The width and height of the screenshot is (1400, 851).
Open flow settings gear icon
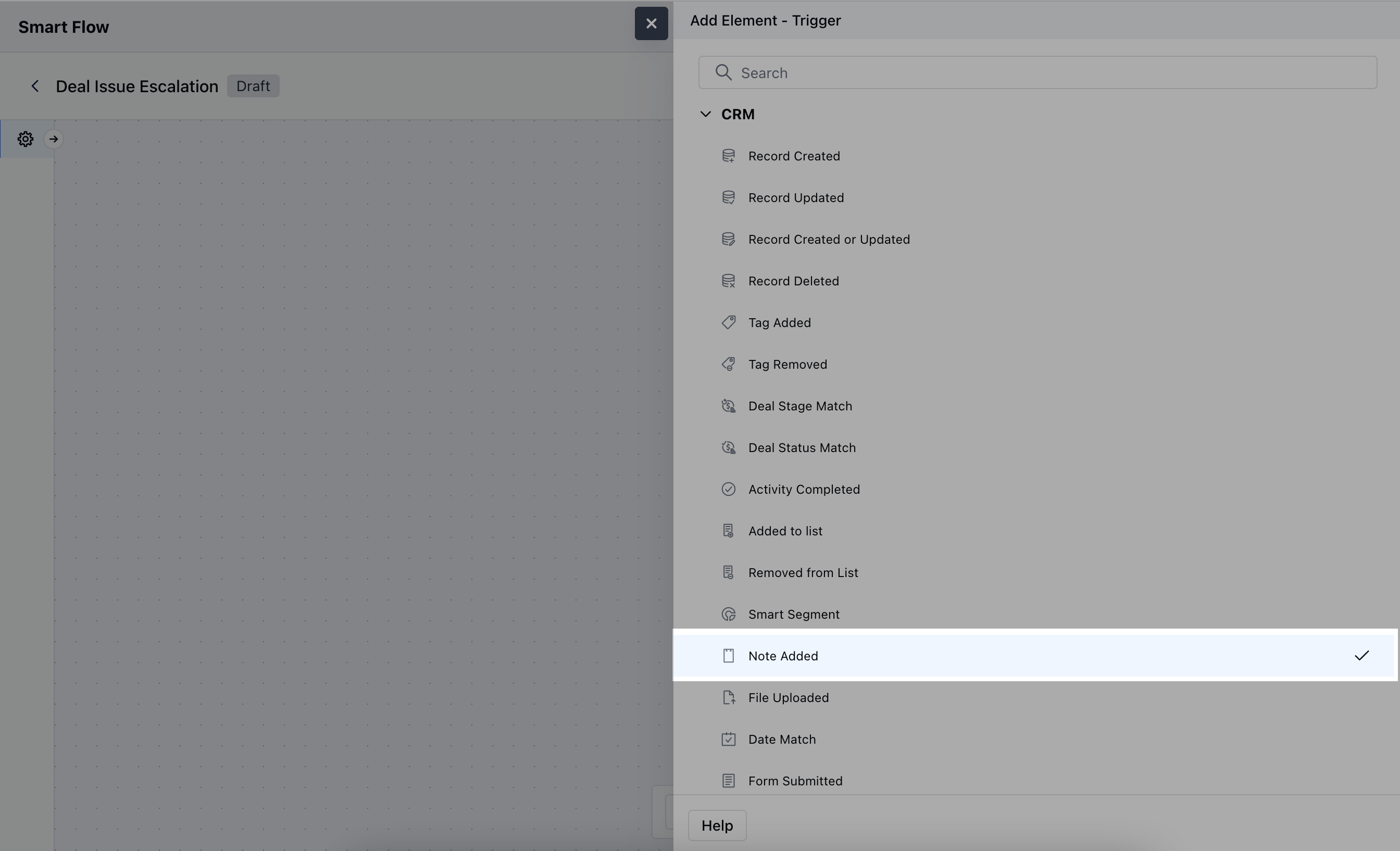(26, 139)
